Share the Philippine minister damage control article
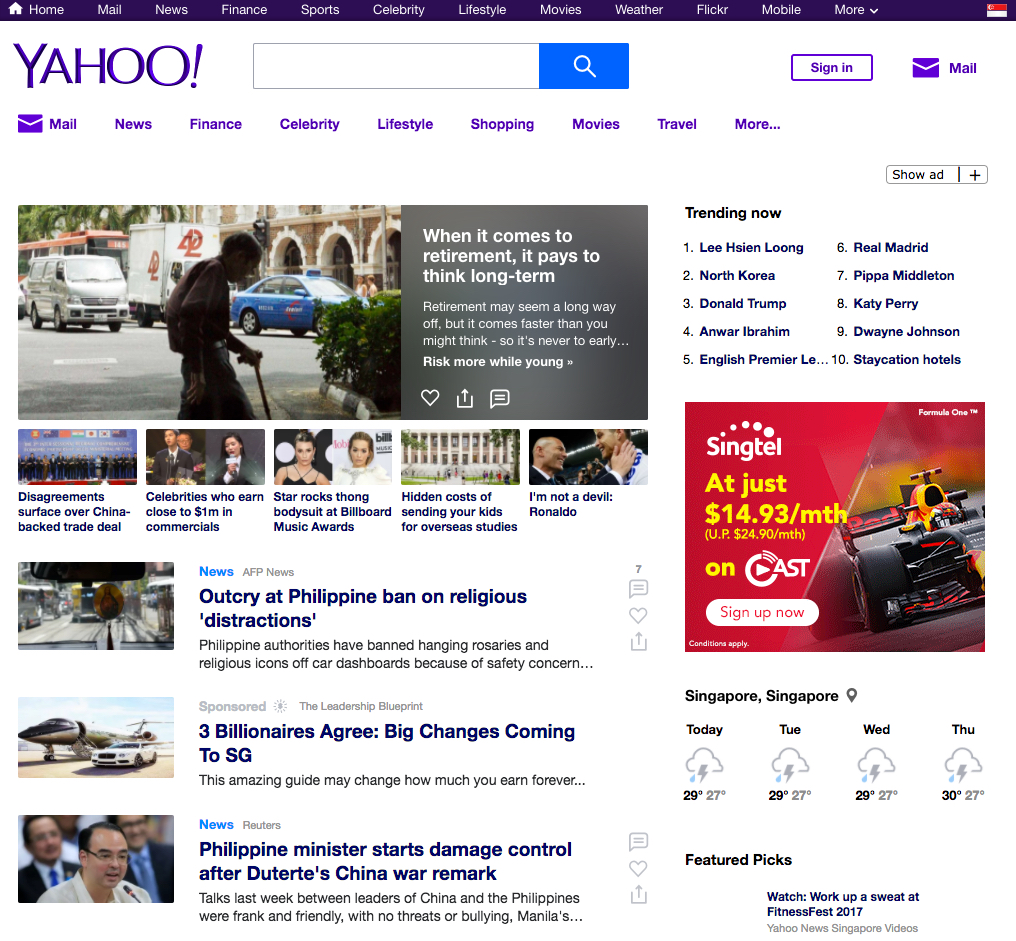The image size is (1016, 941). point(638,894)
